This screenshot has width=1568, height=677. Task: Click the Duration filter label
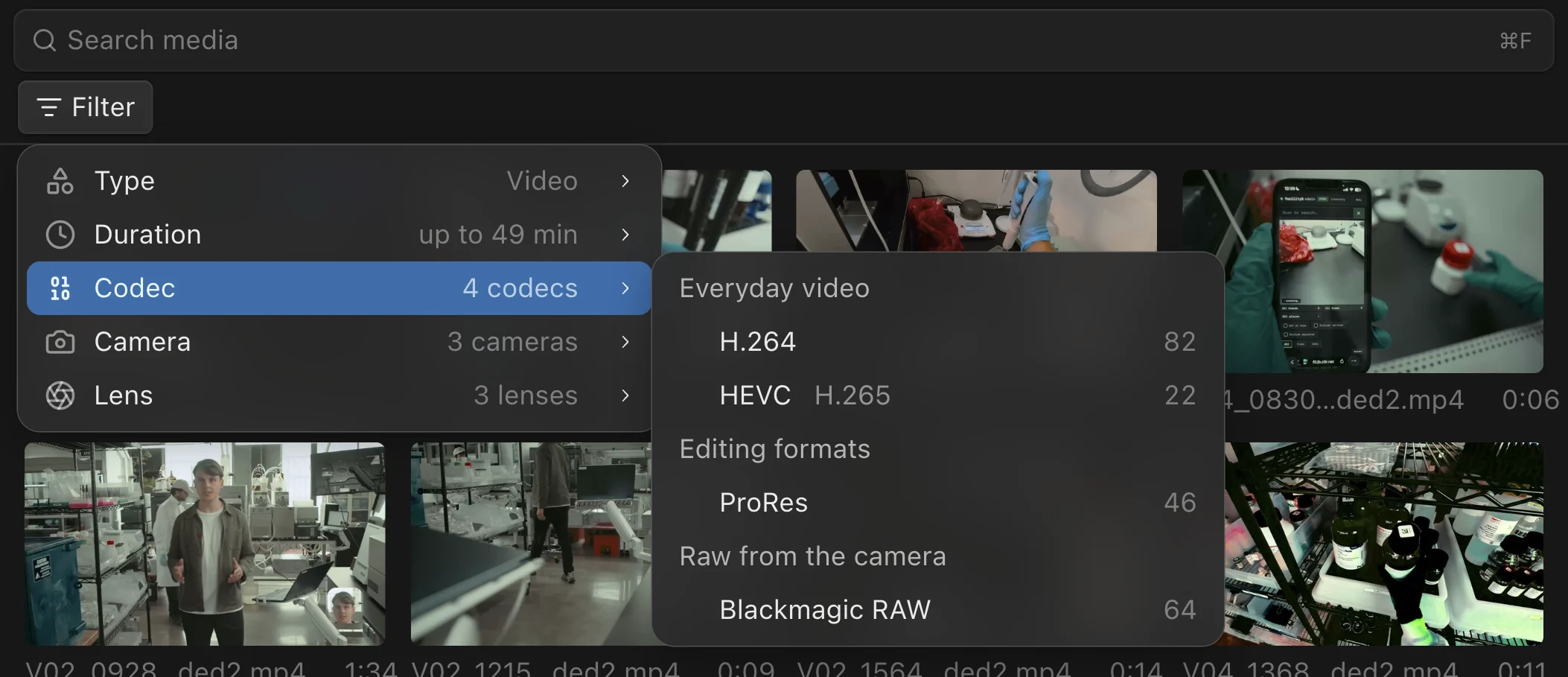147,235
